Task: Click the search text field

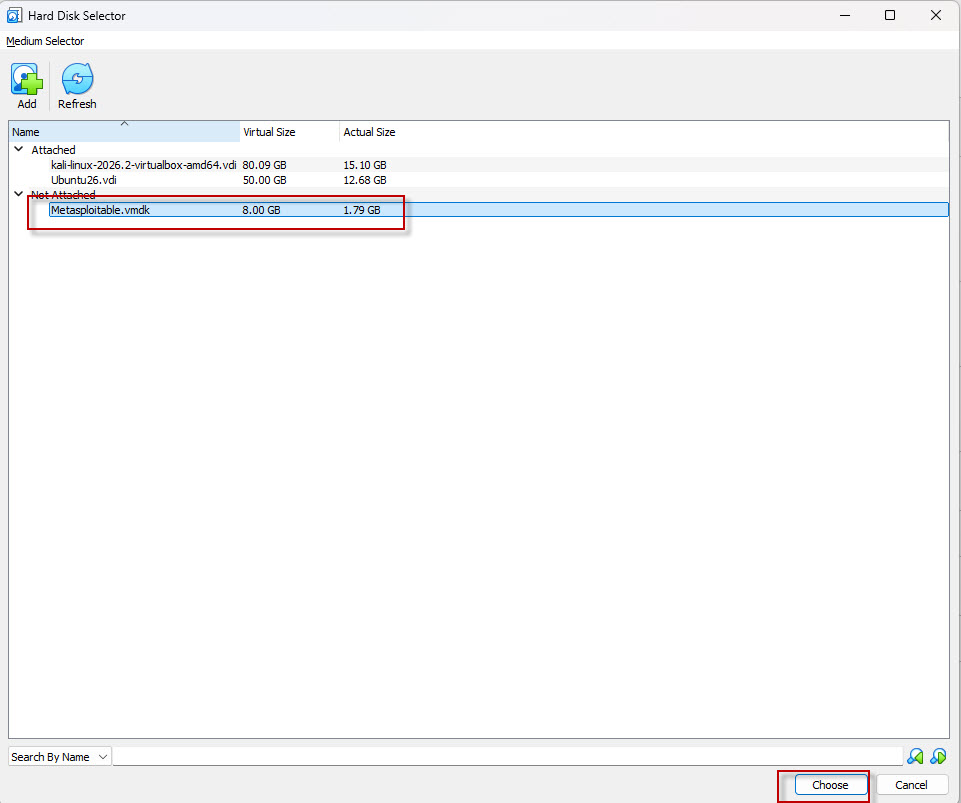Action: click(507, 756)
